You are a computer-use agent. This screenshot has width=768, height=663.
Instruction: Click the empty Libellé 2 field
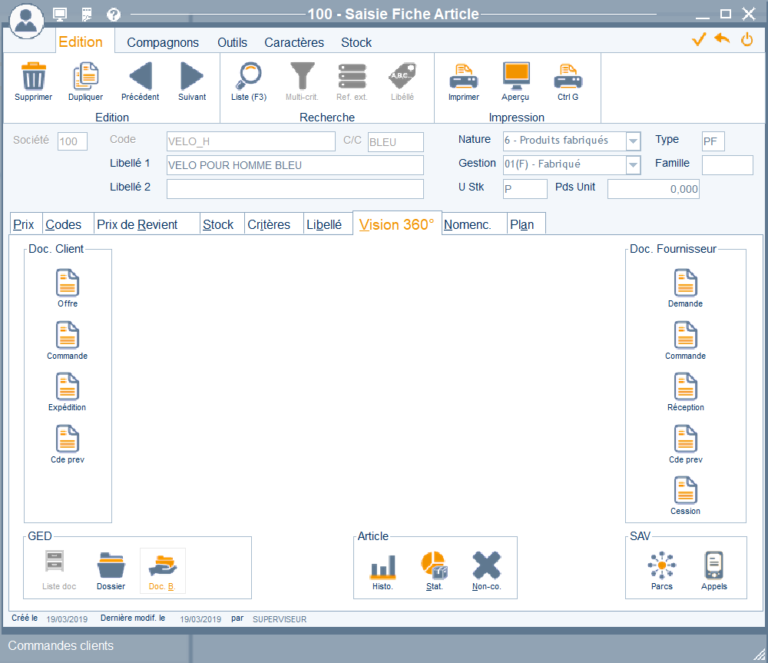coord(295,189)
